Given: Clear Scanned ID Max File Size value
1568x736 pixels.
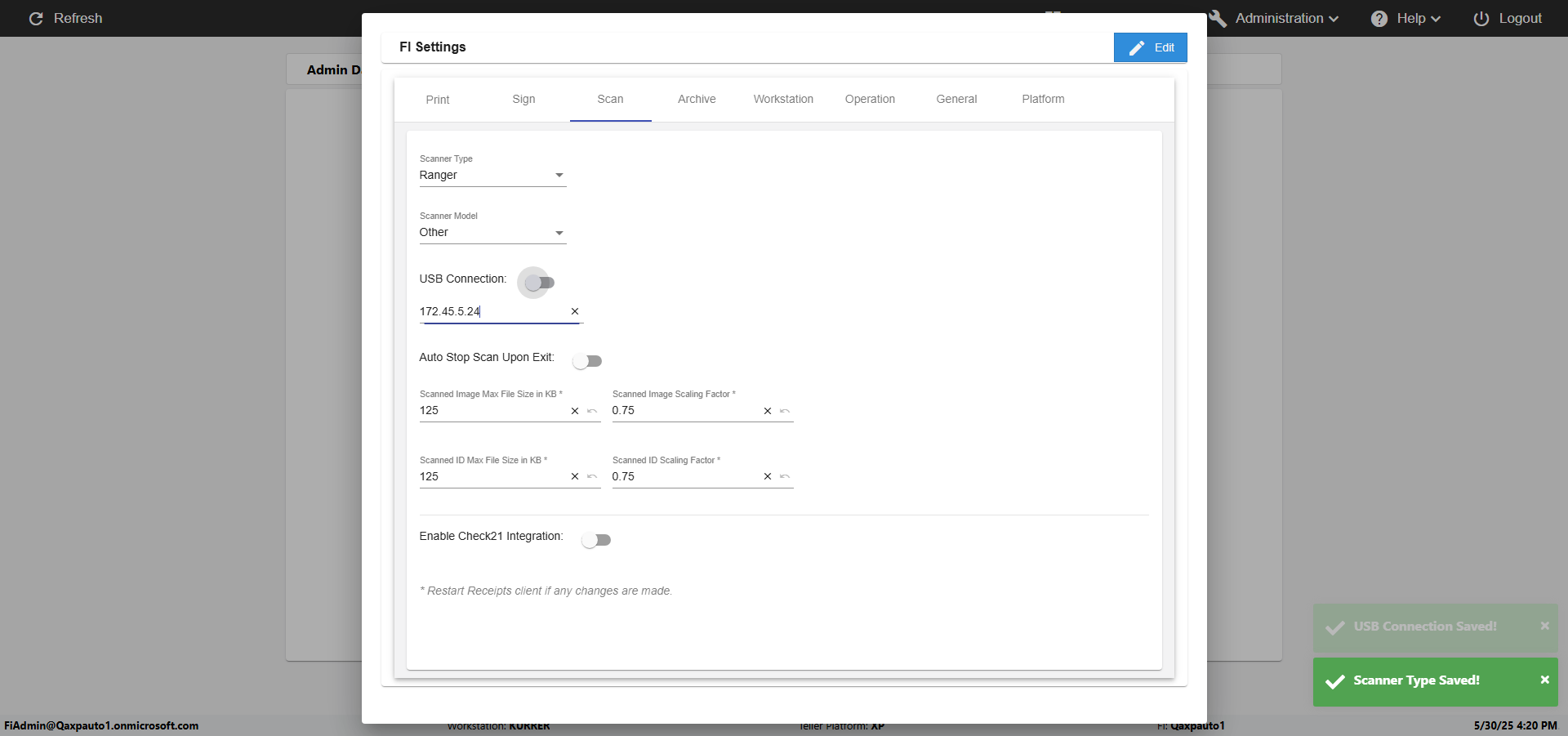Looking at the screenshot, I should pyautogui.click(x=575, y=476).
